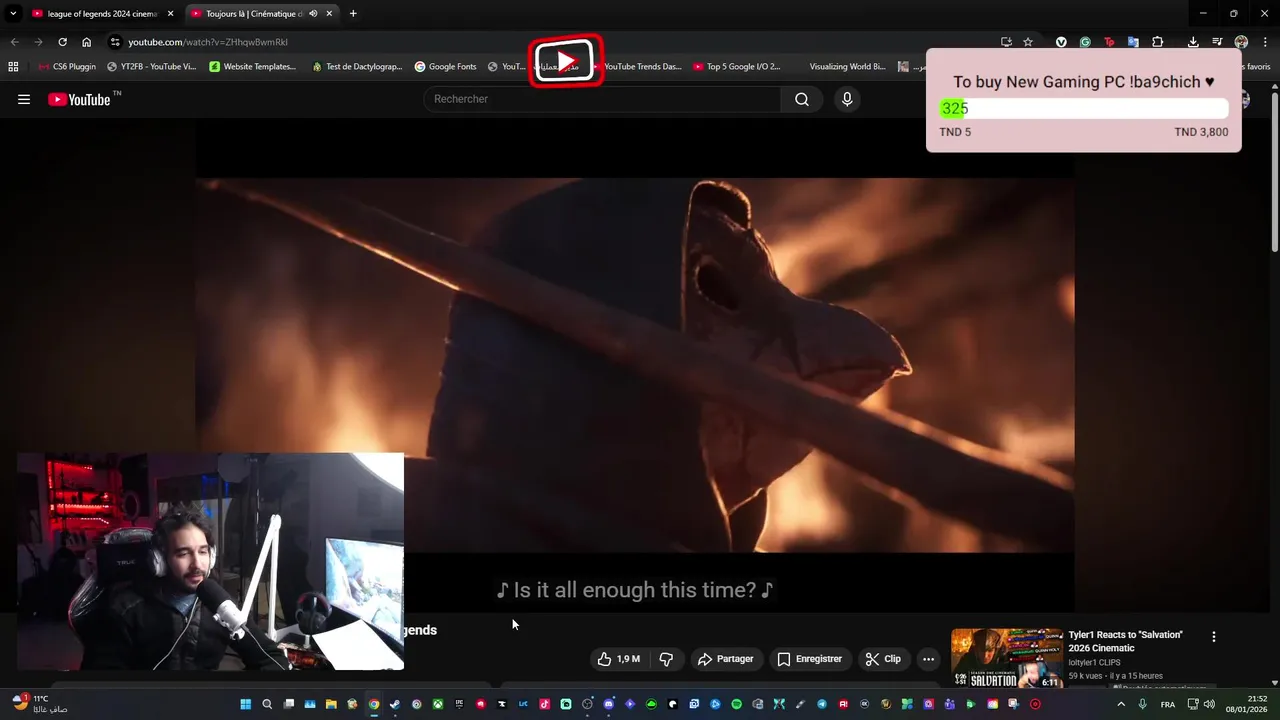1280x720 pixels.
Task: Open the browser downloads icon
Action: pos(1193,42)
